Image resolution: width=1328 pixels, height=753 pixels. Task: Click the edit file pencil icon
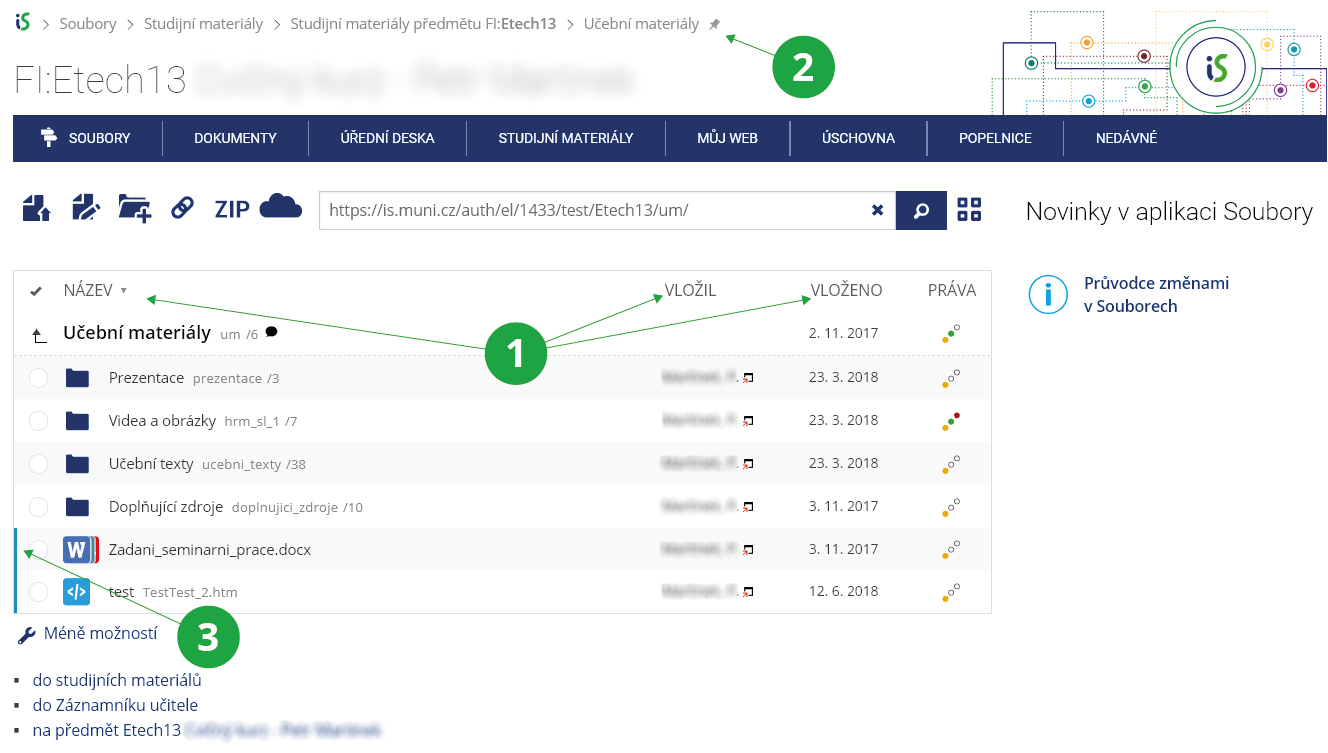point(86,208)
